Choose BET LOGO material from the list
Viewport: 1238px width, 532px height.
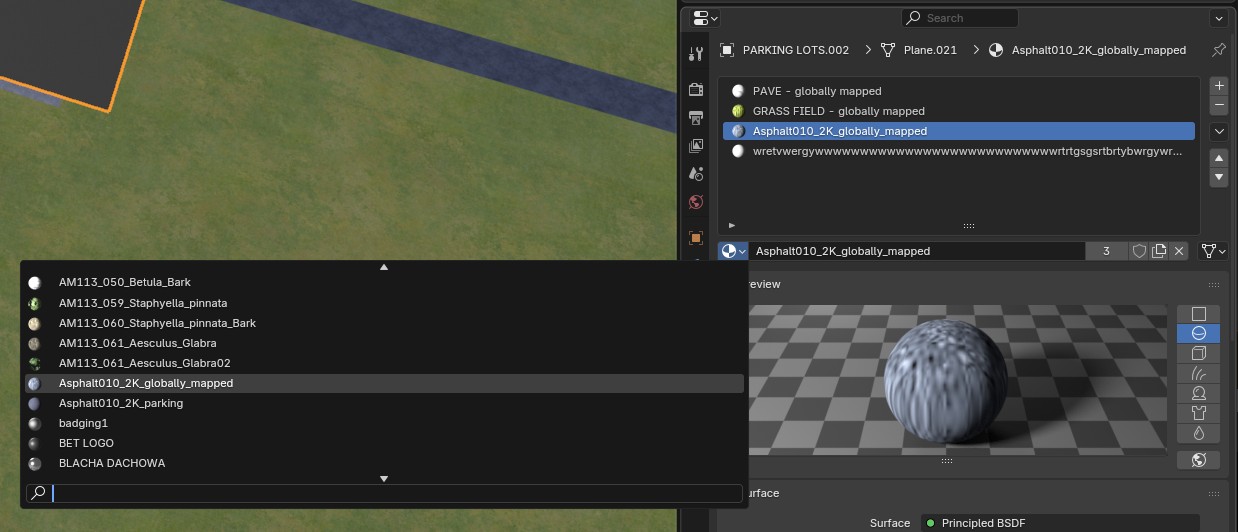384,443
